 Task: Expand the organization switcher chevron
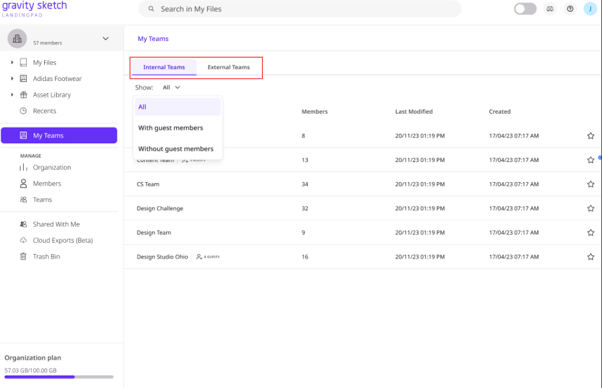(106, 38)
